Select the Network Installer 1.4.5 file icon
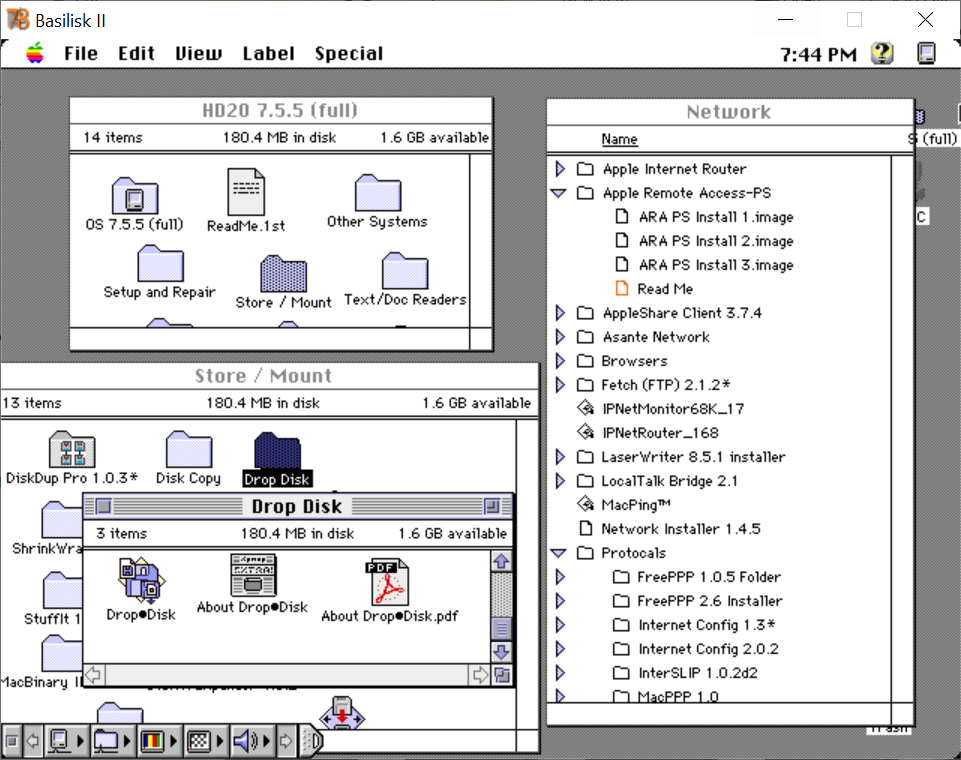The width and height of the screenshot is (961, 760). (x=586, y=528)
